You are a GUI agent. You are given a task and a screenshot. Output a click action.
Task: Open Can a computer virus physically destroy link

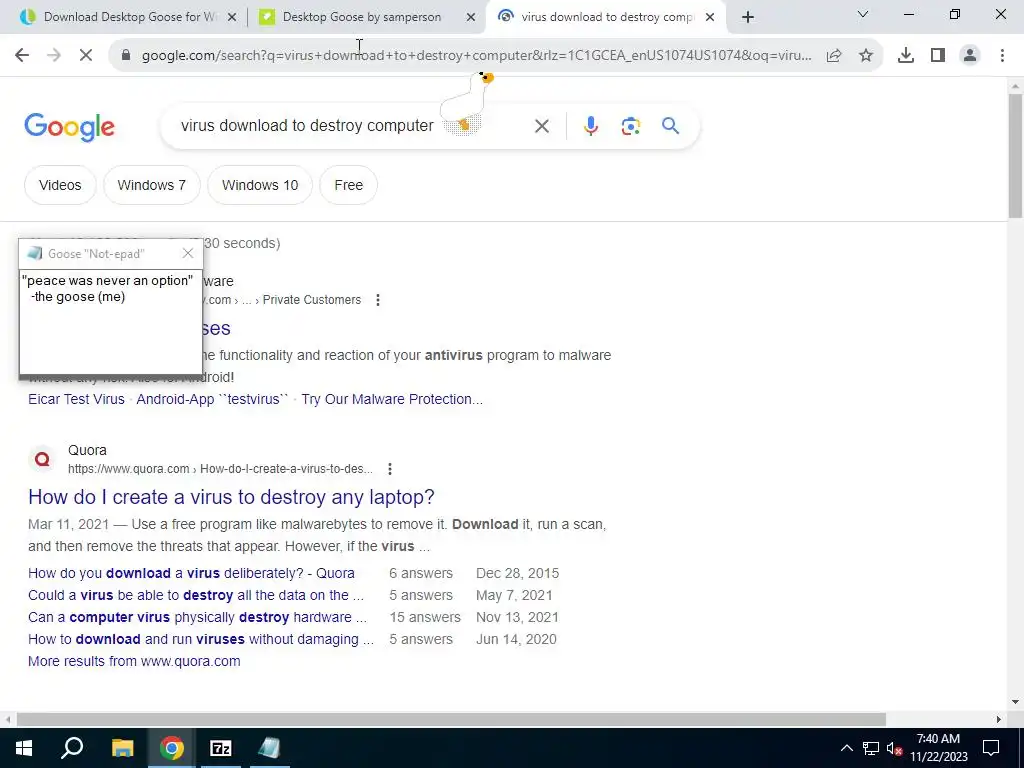pos(197,617)
